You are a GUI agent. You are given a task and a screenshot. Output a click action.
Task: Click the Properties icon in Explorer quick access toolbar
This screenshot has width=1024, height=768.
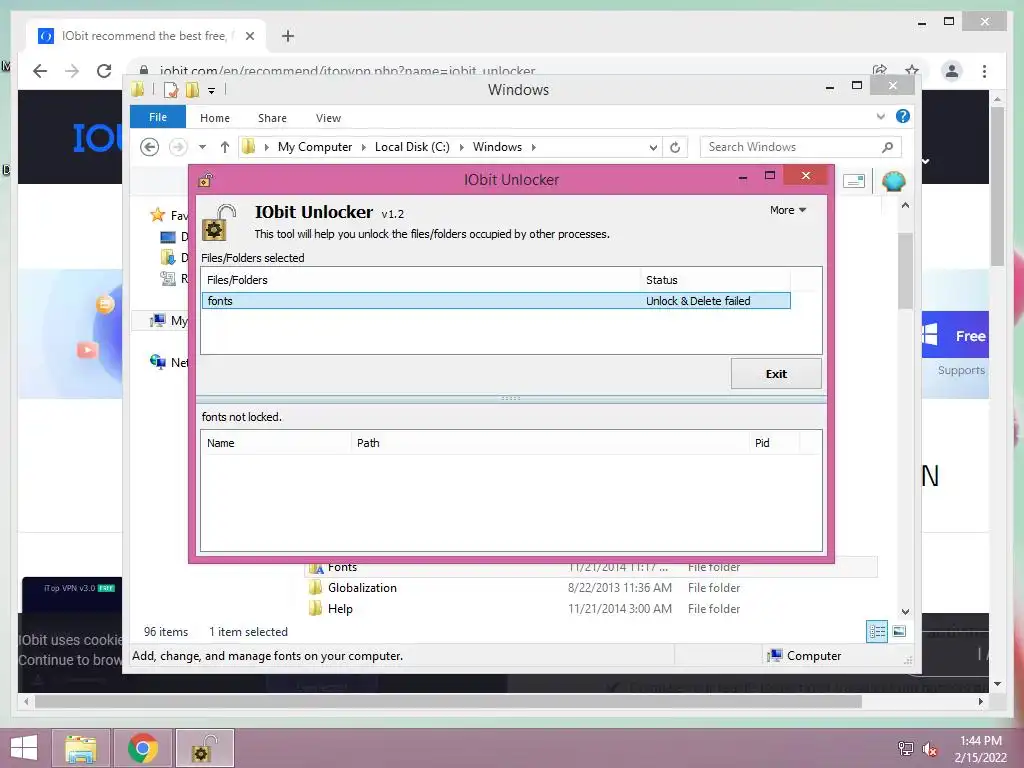[x=170, y=90]
